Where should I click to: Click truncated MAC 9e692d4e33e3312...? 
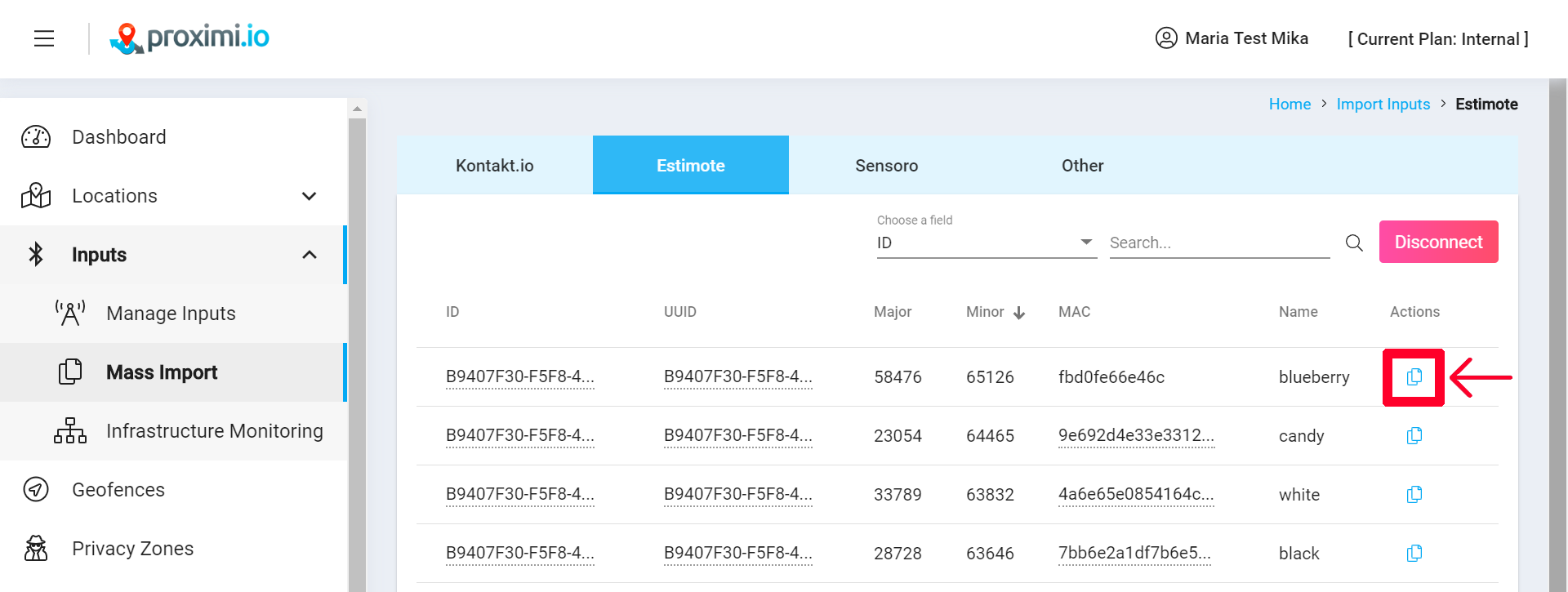click(x=1136, y=435)
